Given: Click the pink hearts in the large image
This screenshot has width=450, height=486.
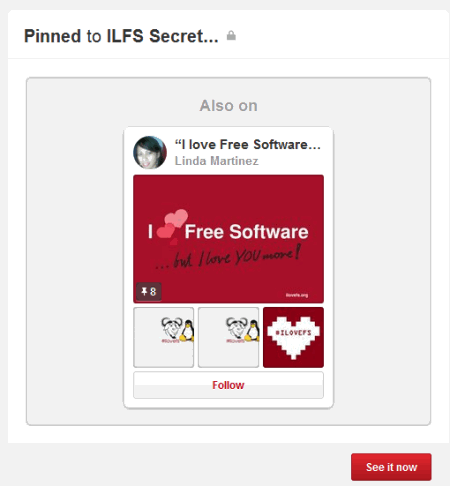Looking at the screenshot, I should (173, 225).
